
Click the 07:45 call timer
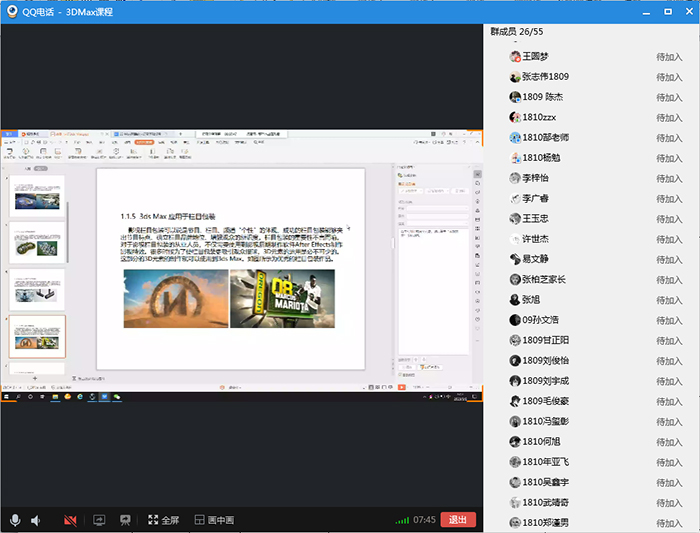[x=424, y=520]
